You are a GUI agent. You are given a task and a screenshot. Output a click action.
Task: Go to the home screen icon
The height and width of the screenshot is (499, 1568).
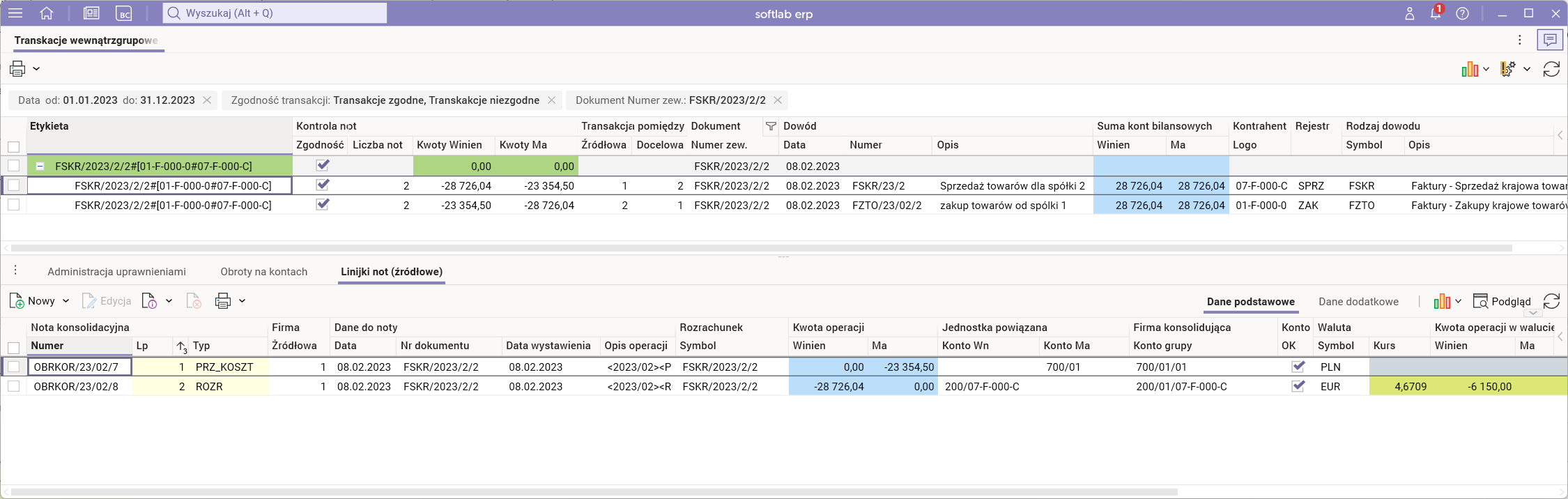(x=47, y=13)
